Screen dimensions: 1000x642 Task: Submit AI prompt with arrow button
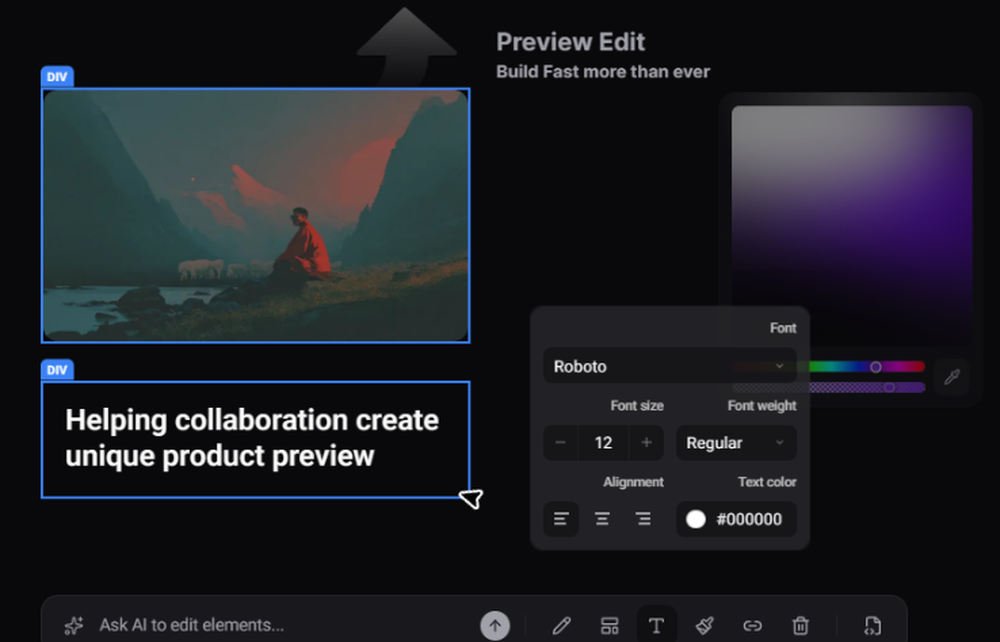pyautogui.click(x=495, y=625)
